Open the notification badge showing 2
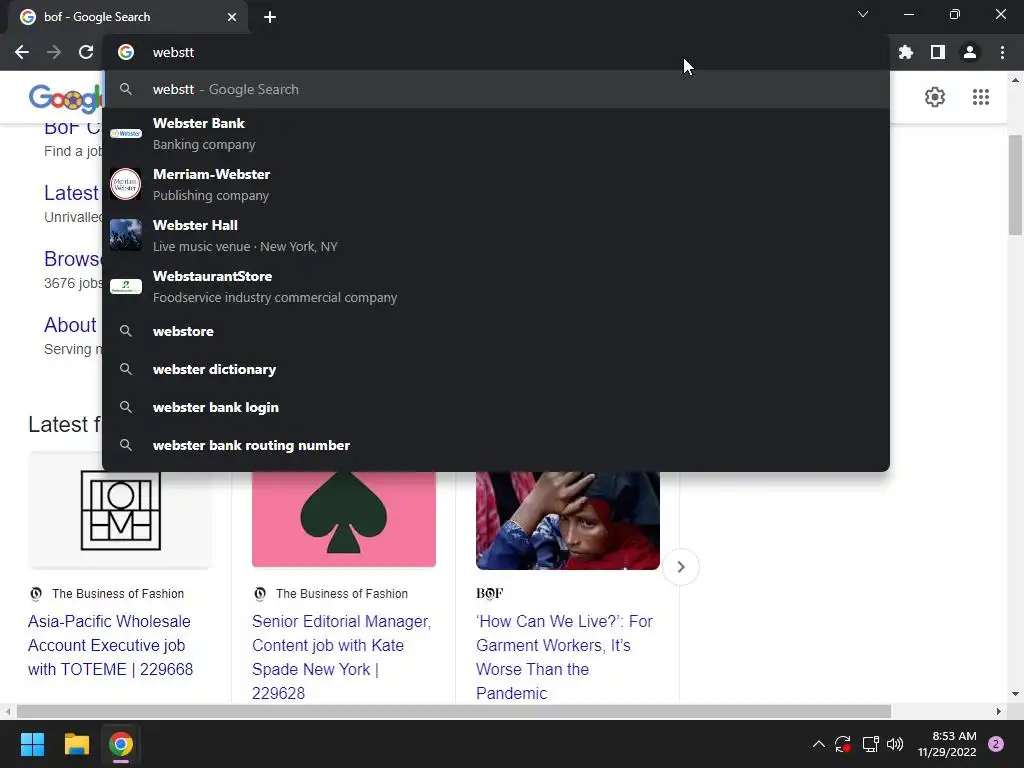 point(996,744)
